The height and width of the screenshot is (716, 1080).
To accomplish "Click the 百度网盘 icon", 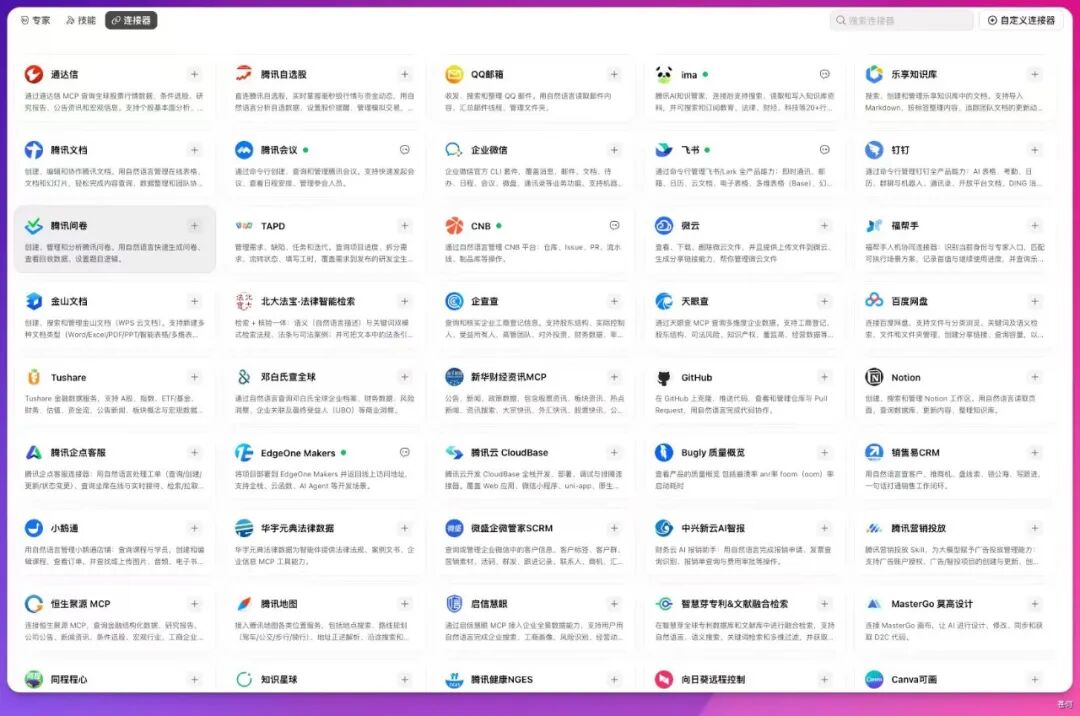I will coord(874,301).
